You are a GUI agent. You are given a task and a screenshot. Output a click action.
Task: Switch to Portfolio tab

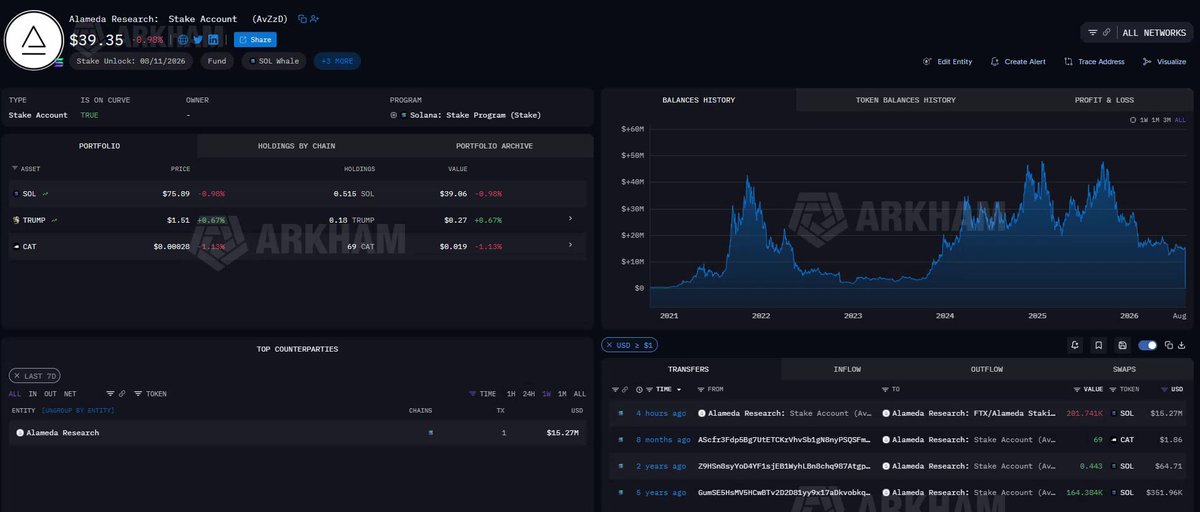[x=99, y=146]
